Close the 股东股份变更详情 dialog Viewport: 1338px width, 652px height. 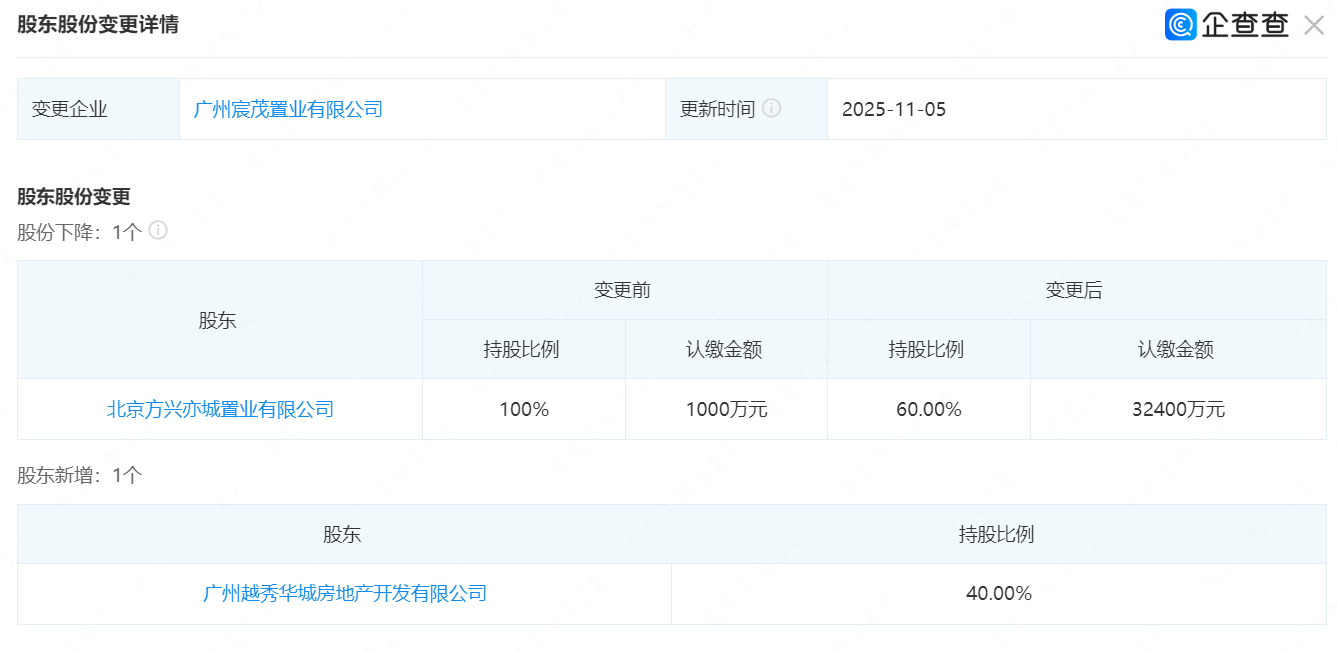pos(1313,26)
